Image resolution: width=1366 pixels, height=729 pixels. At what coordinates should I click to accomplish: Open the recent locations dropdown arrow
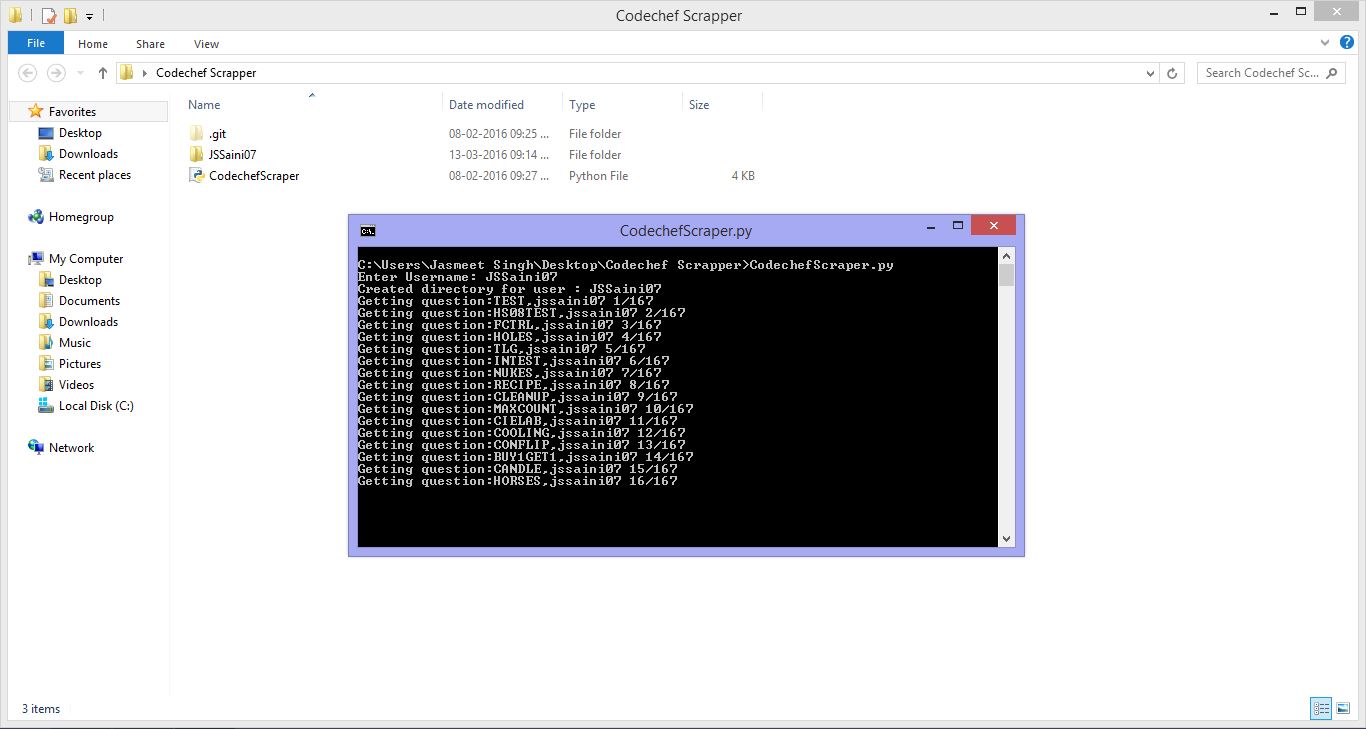[79, 74]
